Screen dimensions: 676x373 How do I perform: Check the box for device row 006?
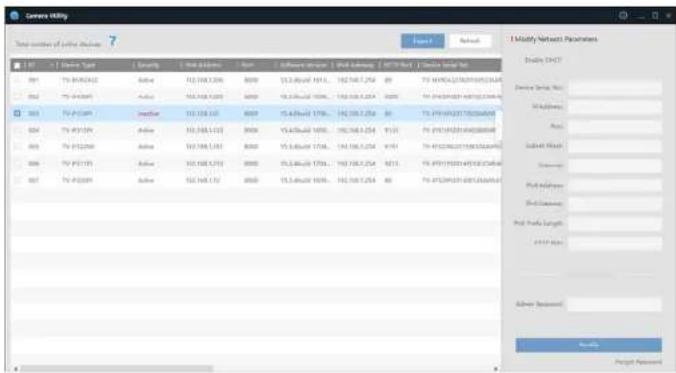coord(17,163)
